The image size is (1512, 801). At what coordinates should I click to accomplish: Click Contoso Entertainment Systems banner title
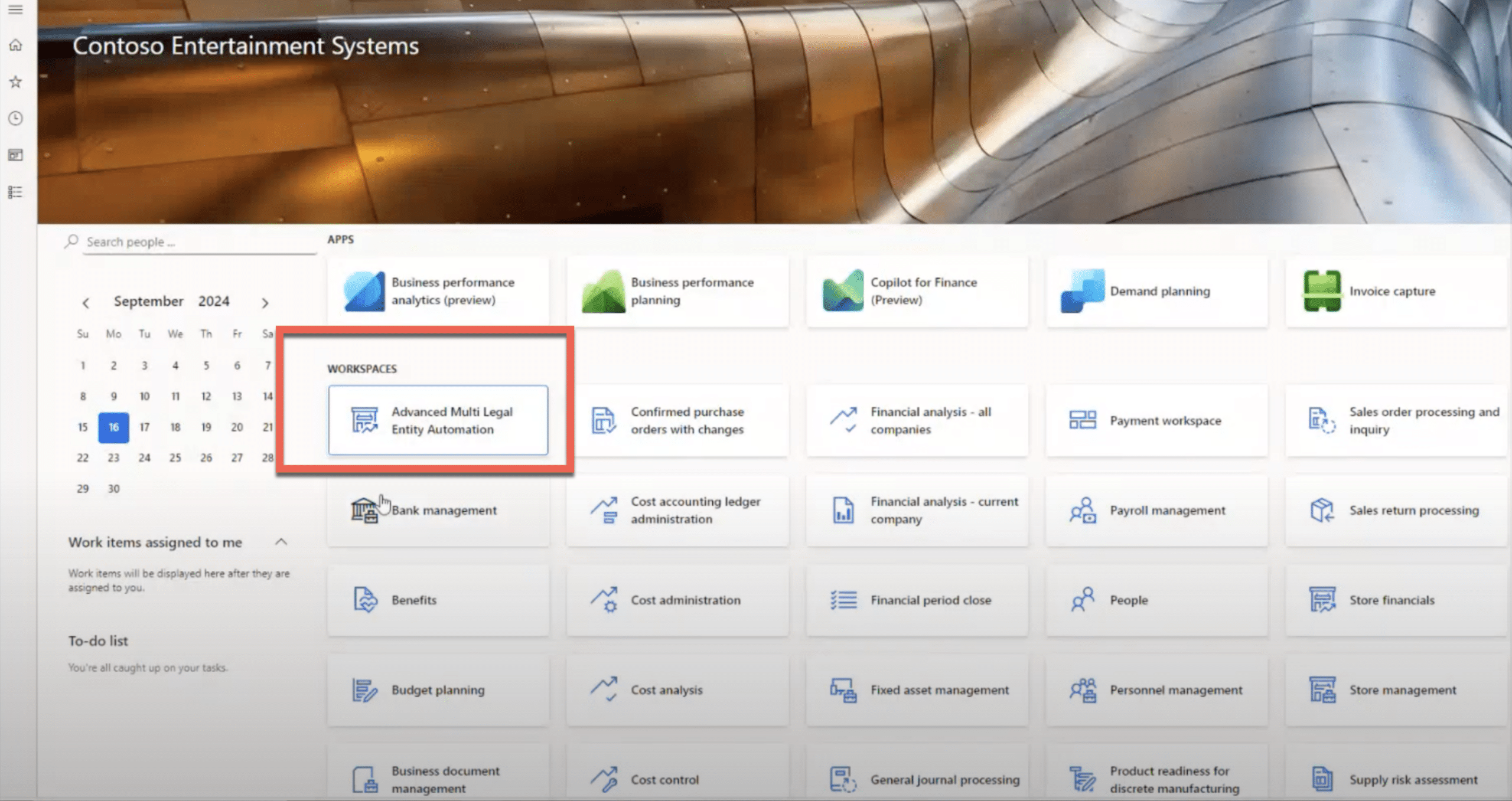coord(246,46)
